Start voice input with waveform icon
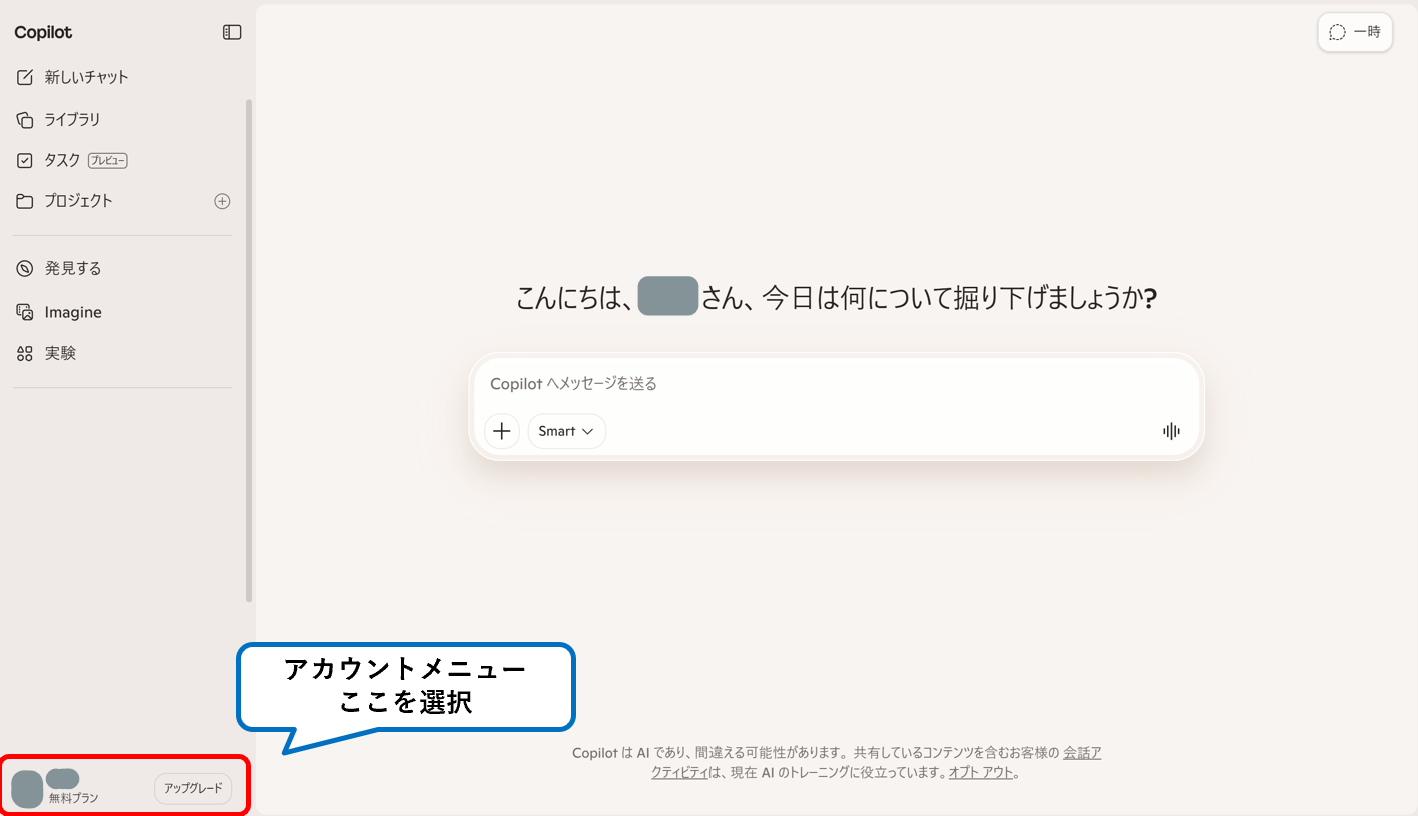 1171,431
